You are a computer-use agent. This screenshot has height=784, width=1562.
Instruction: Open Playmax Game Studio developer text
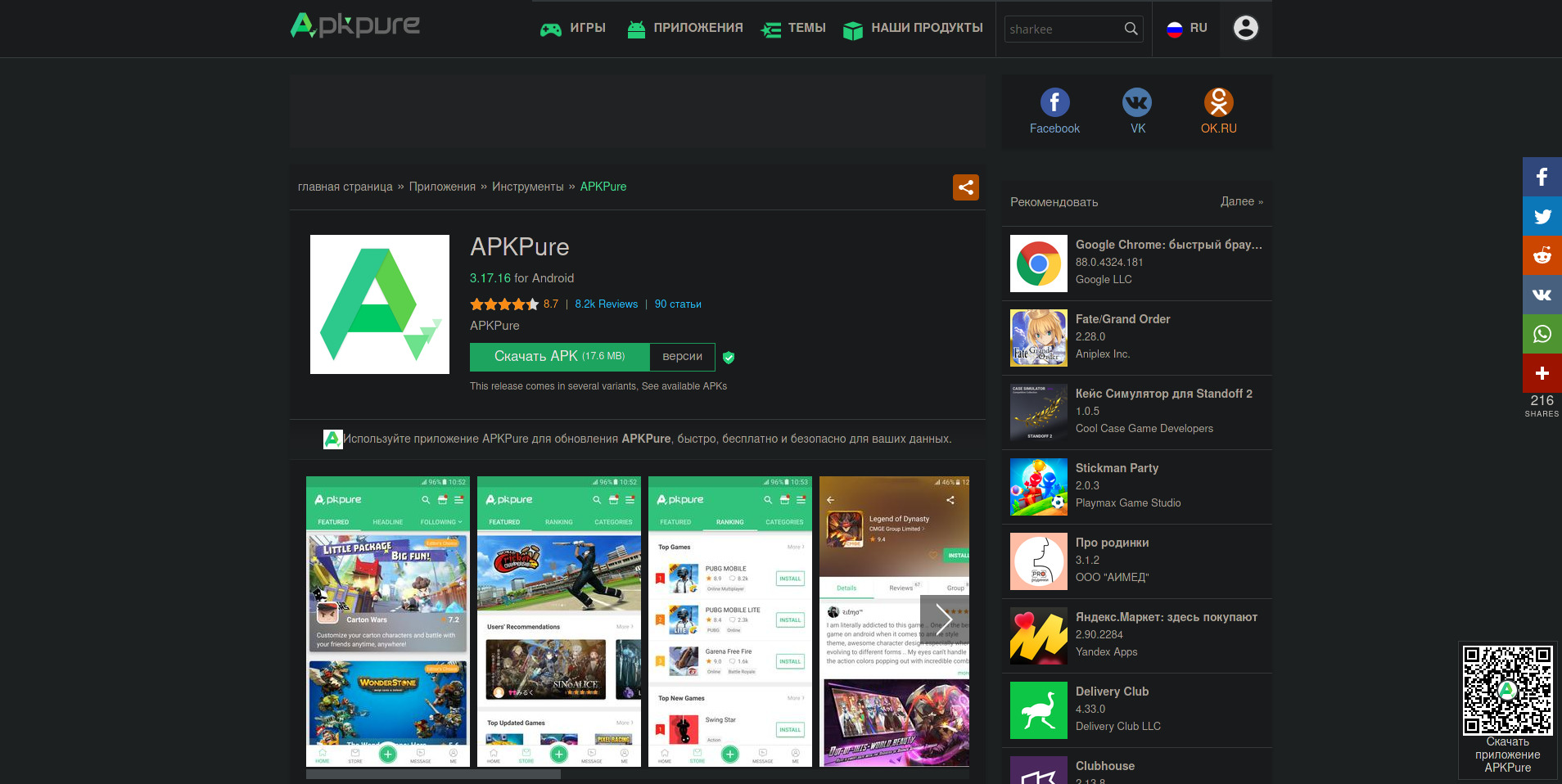1128,502
